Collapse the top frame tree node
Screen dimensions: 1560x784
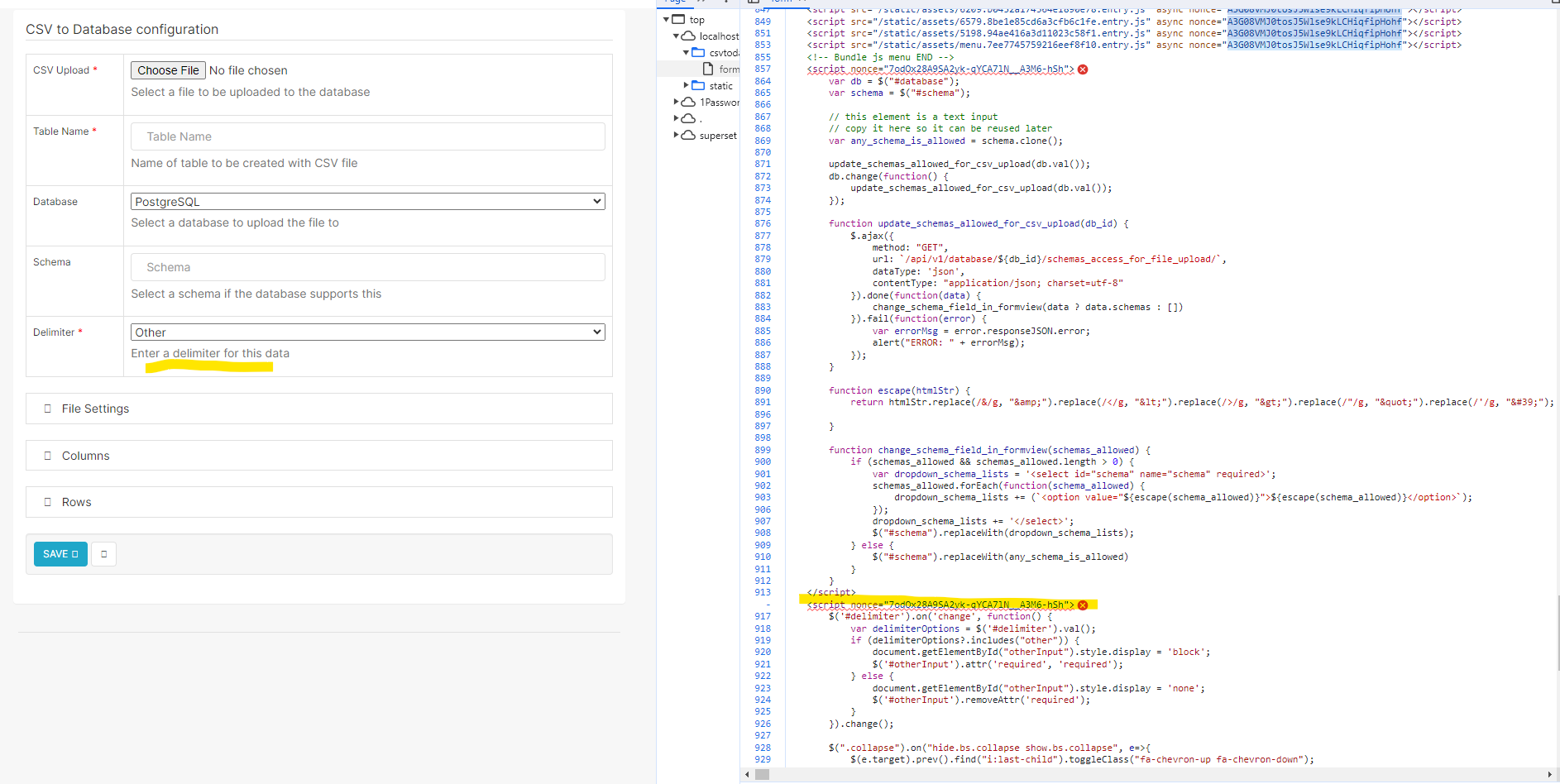pos(666,20)
